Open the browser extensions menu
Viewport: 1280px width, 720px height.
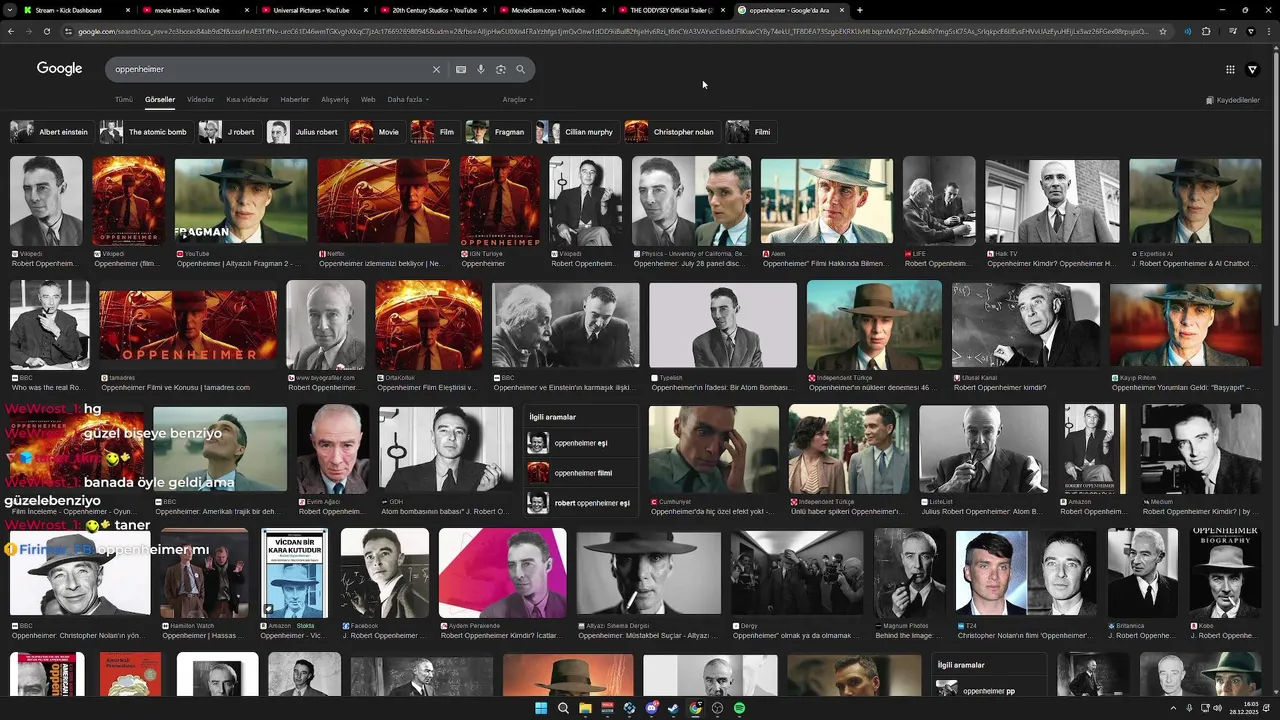tap(1206, 31)
